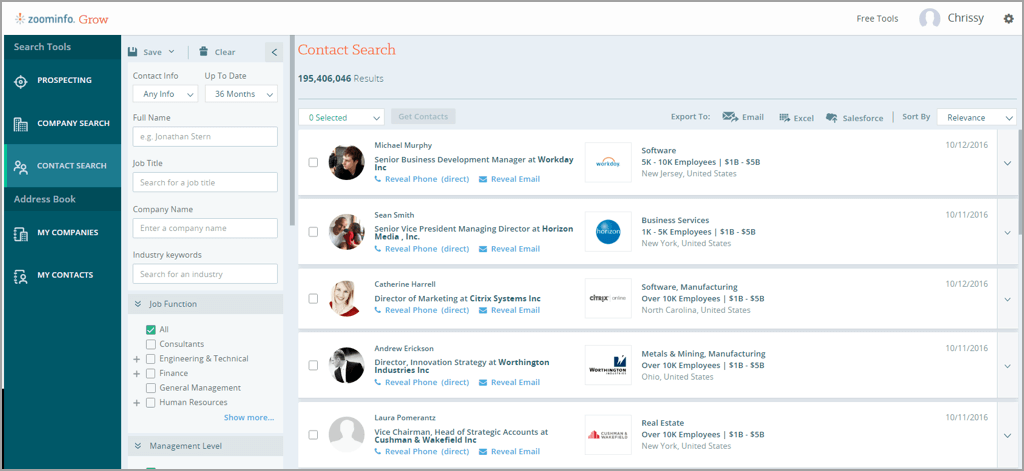1024x471 pixels.
Task: Open the Up To Date 36 Months dropdown
Action: (x=241, y=94)
